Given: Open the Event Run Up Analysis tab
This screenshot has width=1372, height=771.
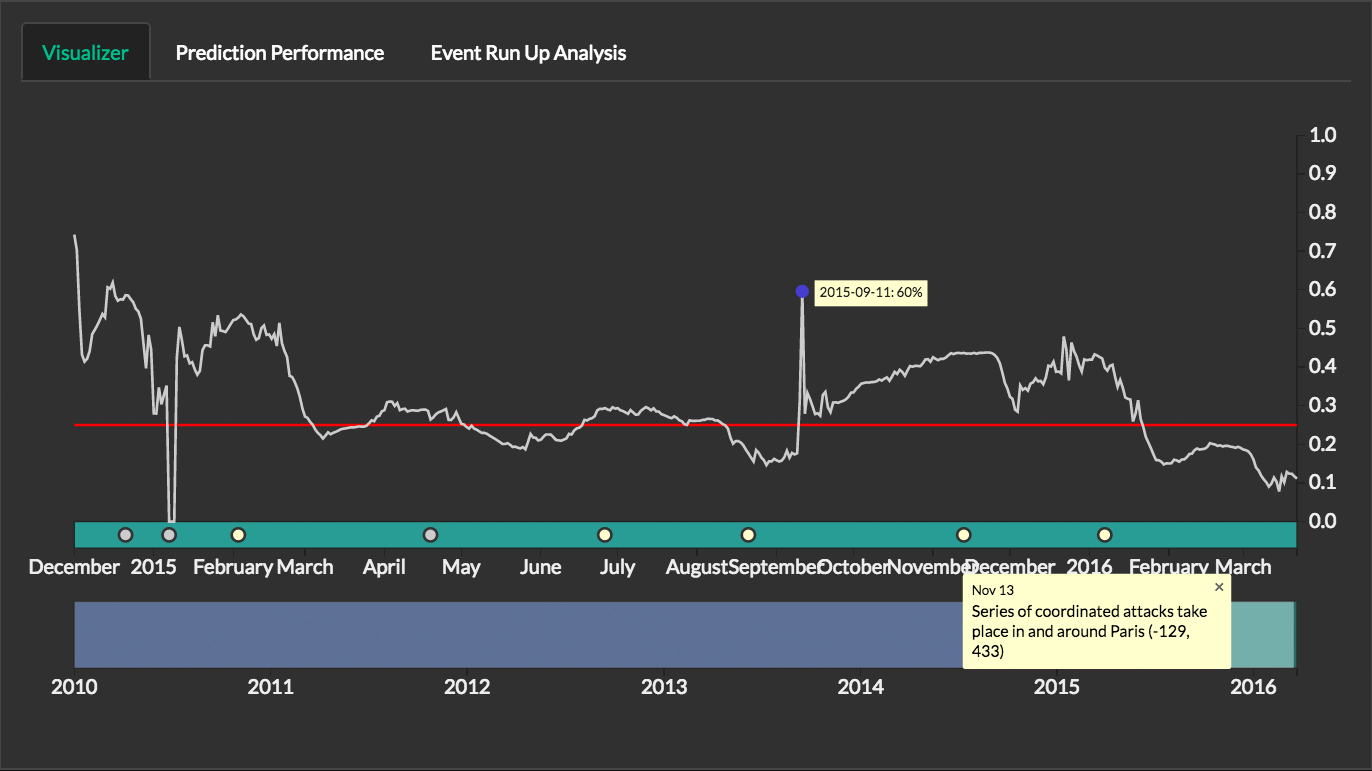Looking at the screenshot, I should coord(528,53).
